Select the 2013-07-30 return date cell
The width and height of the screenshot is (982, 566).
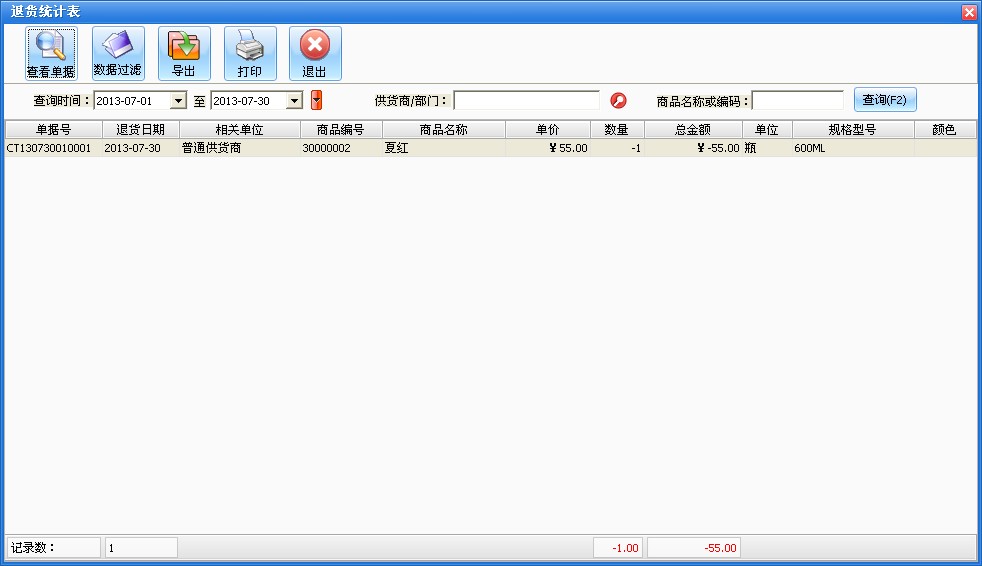point(141,148)
